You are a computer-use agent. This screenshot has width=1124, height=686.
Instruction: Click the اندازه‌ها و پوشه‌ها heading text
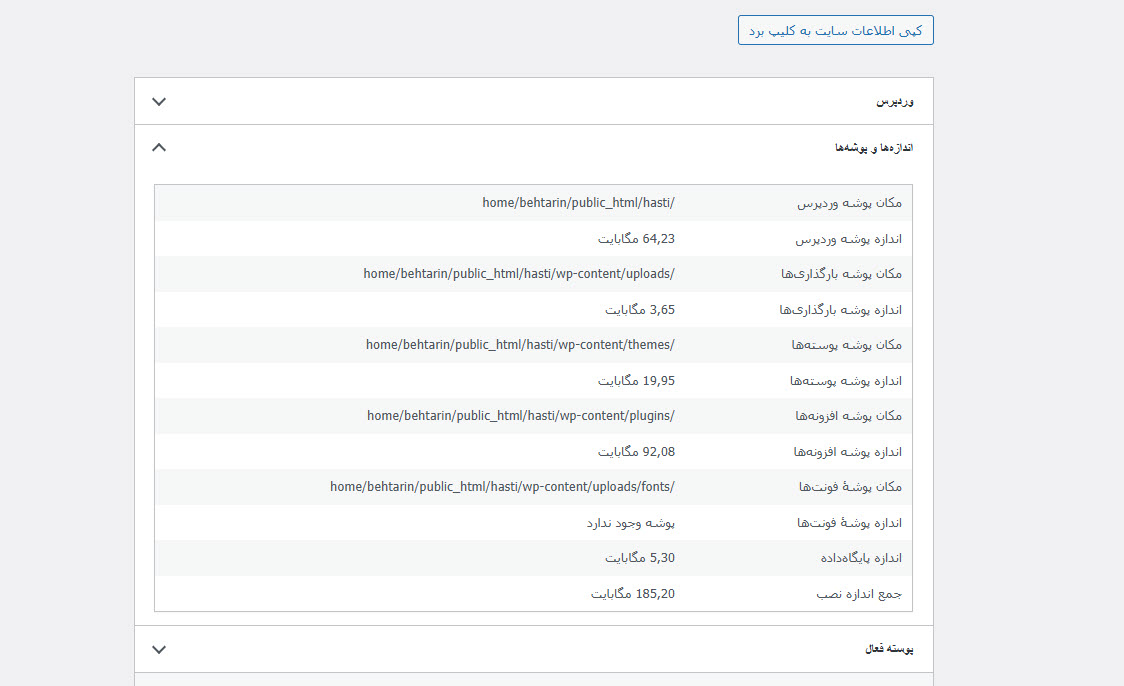click(x=874, y=148)
